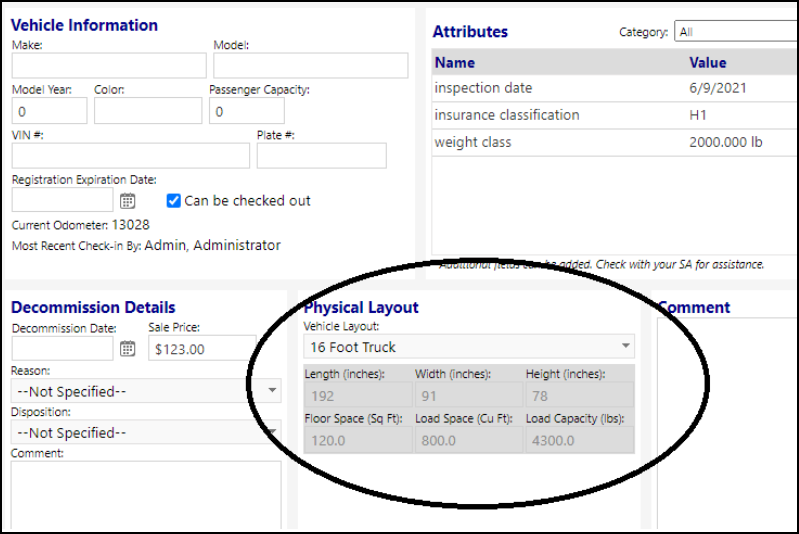Focus the Registration Expiration Date field

(x=62, y=200)
